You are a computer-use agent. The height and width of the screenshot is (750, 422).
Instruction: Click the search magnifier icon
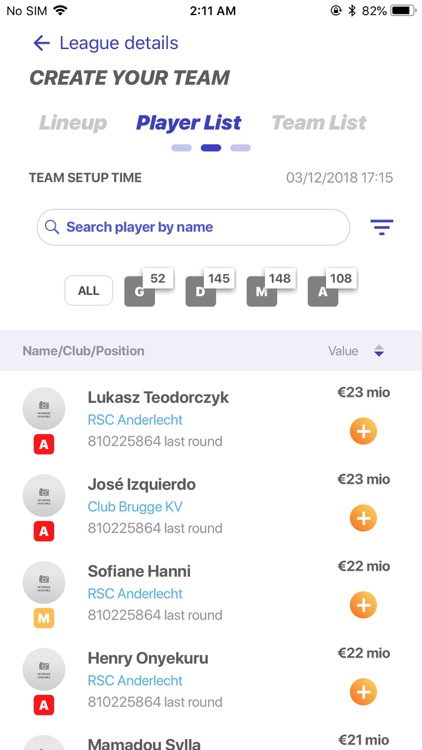pyautogui.click(x=52, y=227)
